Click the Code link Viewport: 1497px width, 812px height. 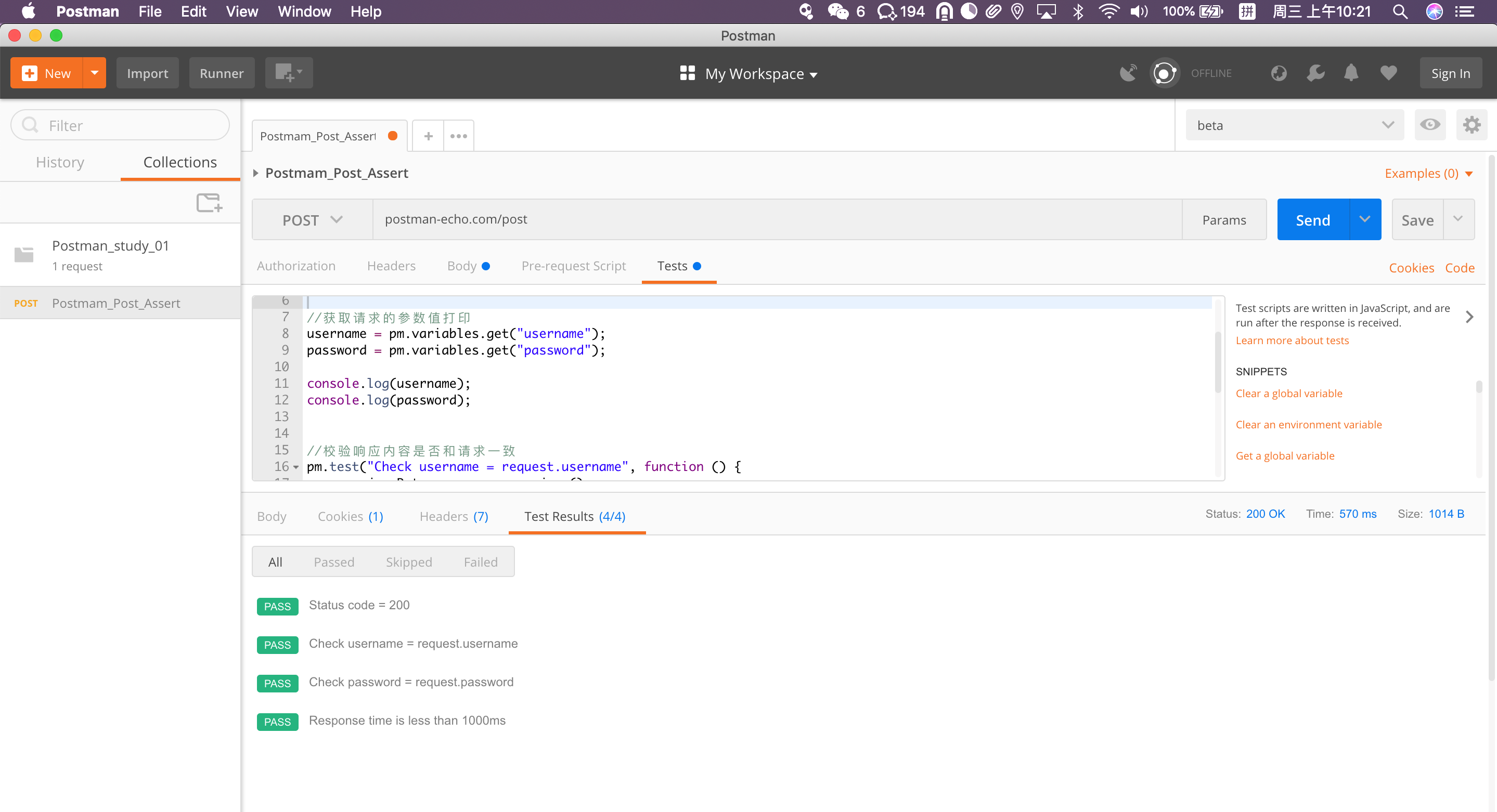(x=1460, y=268)
